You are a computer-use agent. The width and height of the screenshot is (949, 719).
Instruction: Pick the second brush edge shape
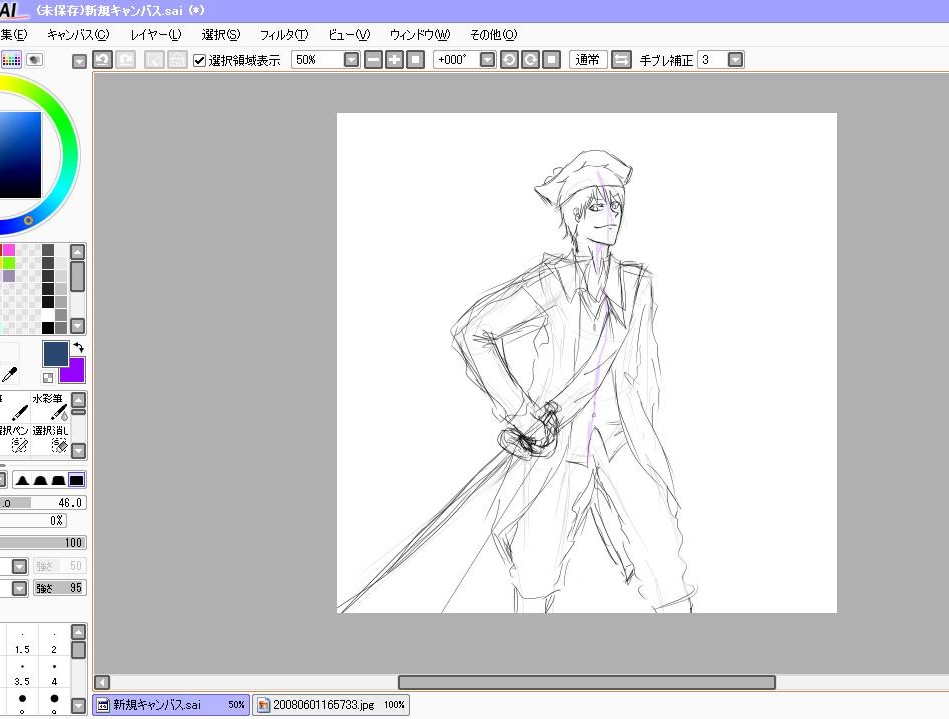41,480
